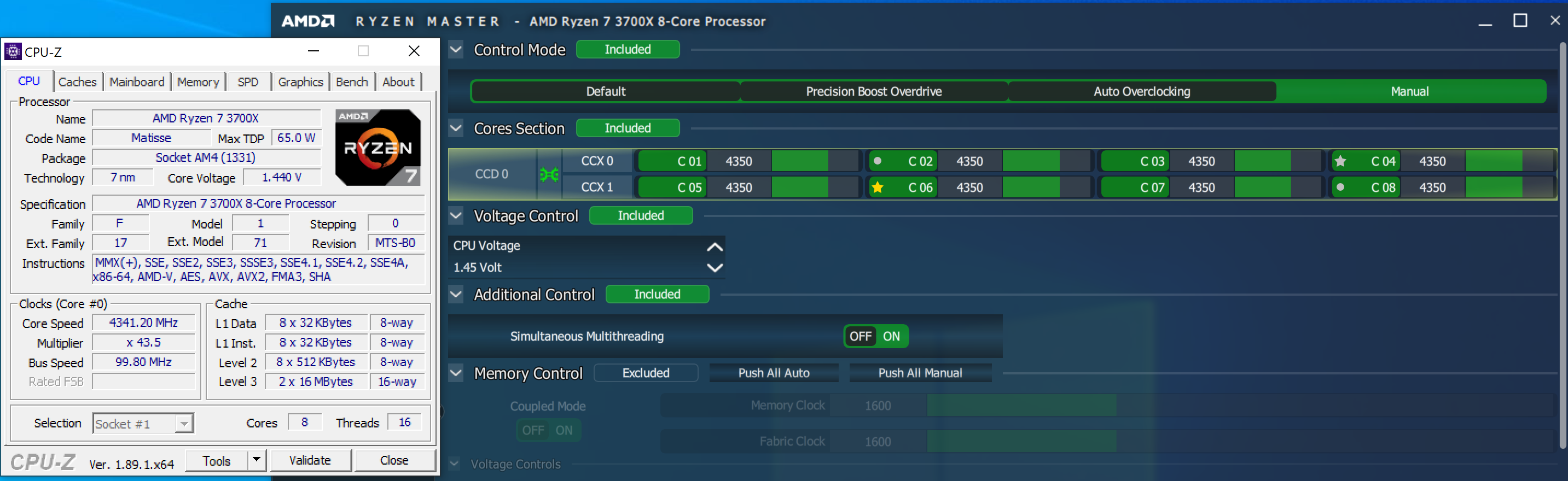Screen dimensions: 1568x481
Task: Minimize the CPU-Z window
Action: coord(313,51)
